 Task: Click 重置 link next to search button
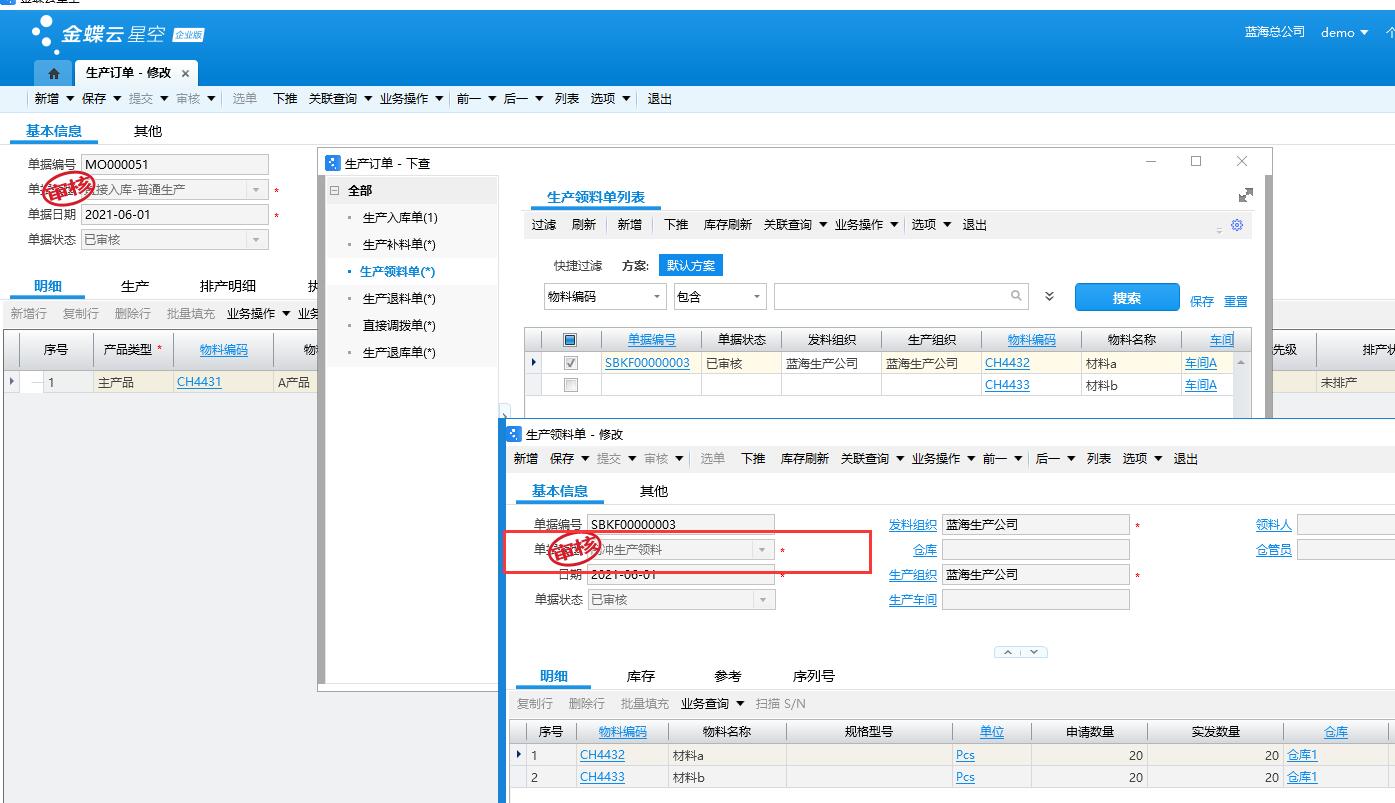click(x=1236, y=301)
